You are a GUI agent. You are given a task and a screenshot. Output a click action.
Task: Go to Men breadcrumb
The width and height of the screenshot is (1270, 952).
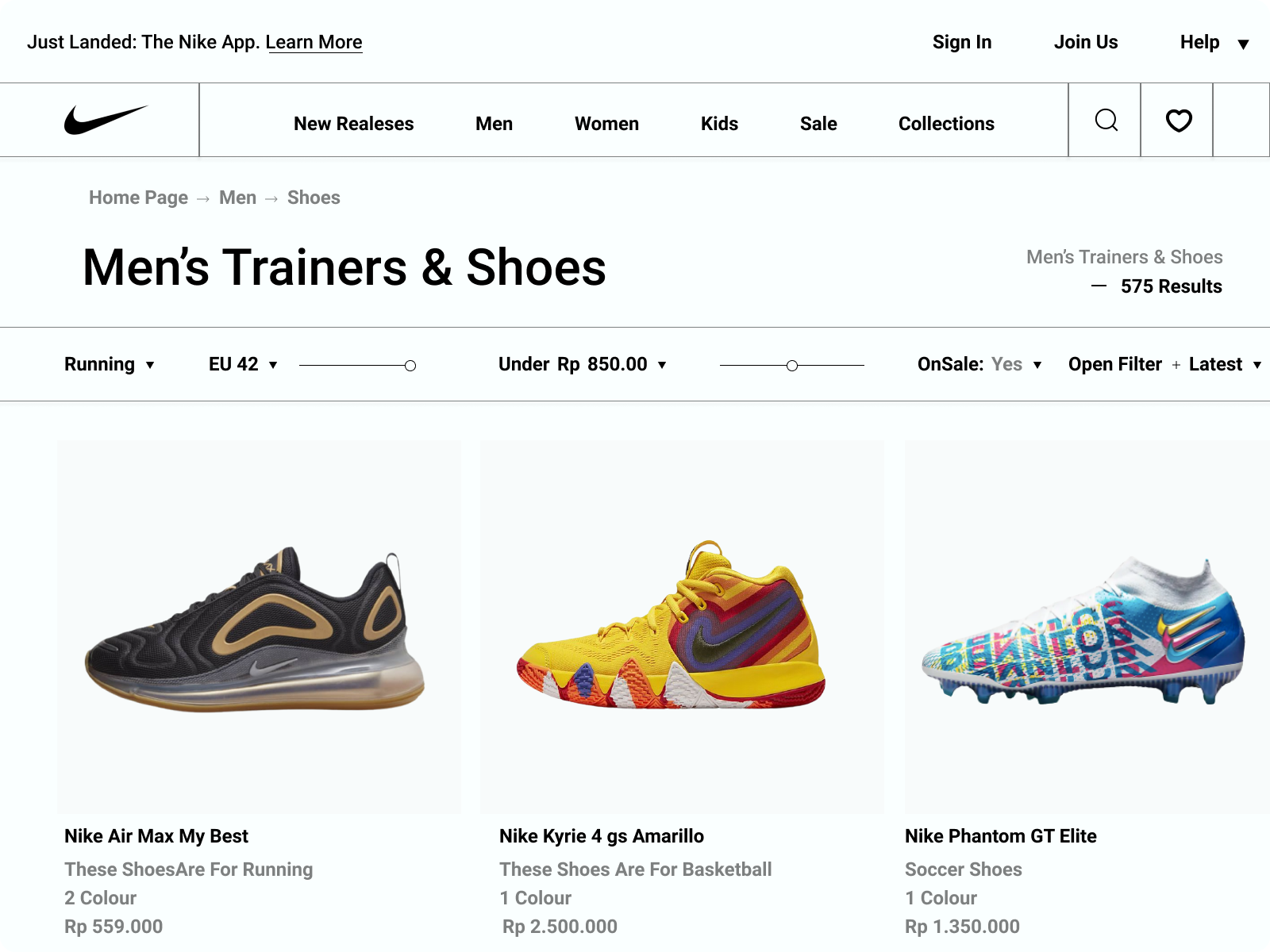(x=237, y=198)
